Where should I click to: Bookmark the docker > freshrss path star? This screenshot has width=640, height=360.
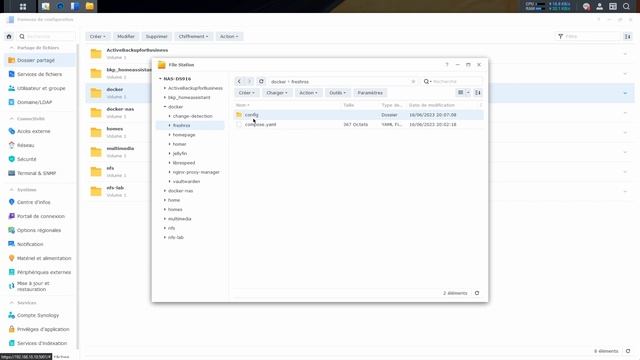(x=413, y=82)
